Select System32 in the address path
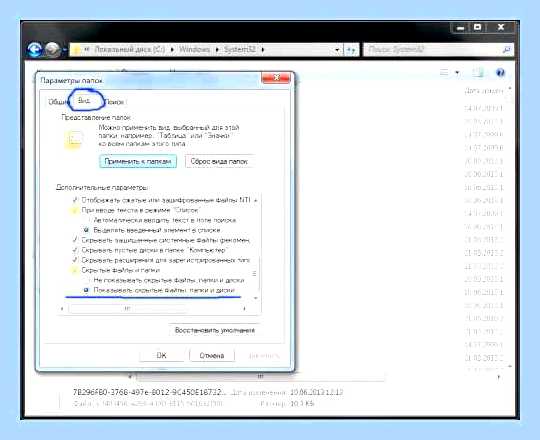540x440 pixels. 240,49
